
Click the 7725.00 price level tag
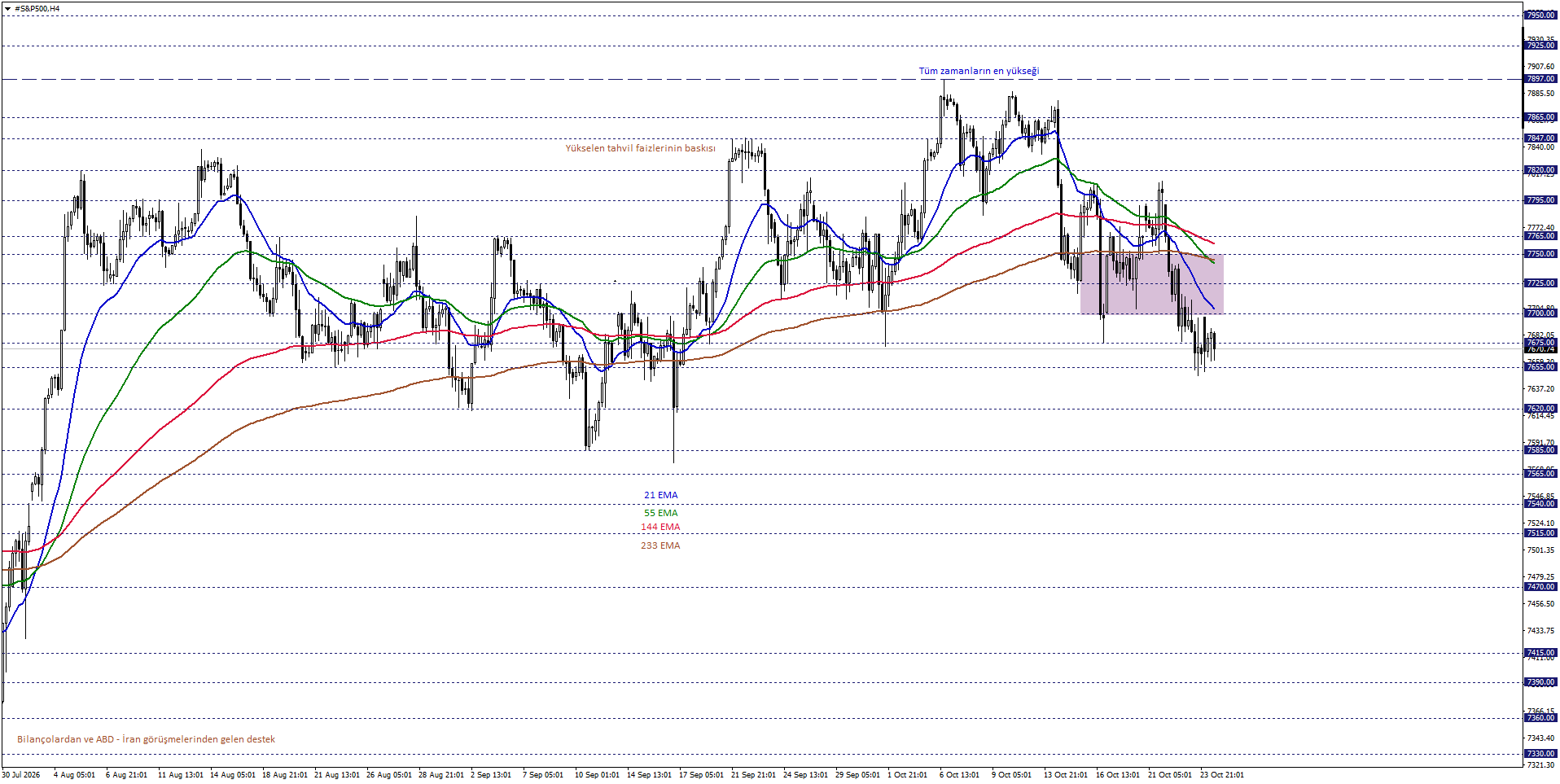point(1540,283)
